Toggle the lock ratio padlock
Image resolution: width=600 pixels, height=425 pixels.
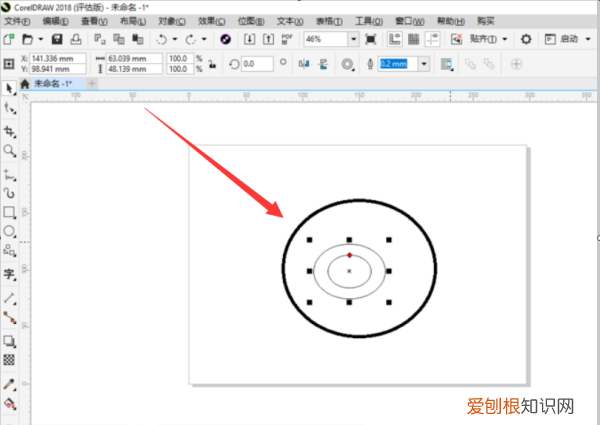click(212, 64)
